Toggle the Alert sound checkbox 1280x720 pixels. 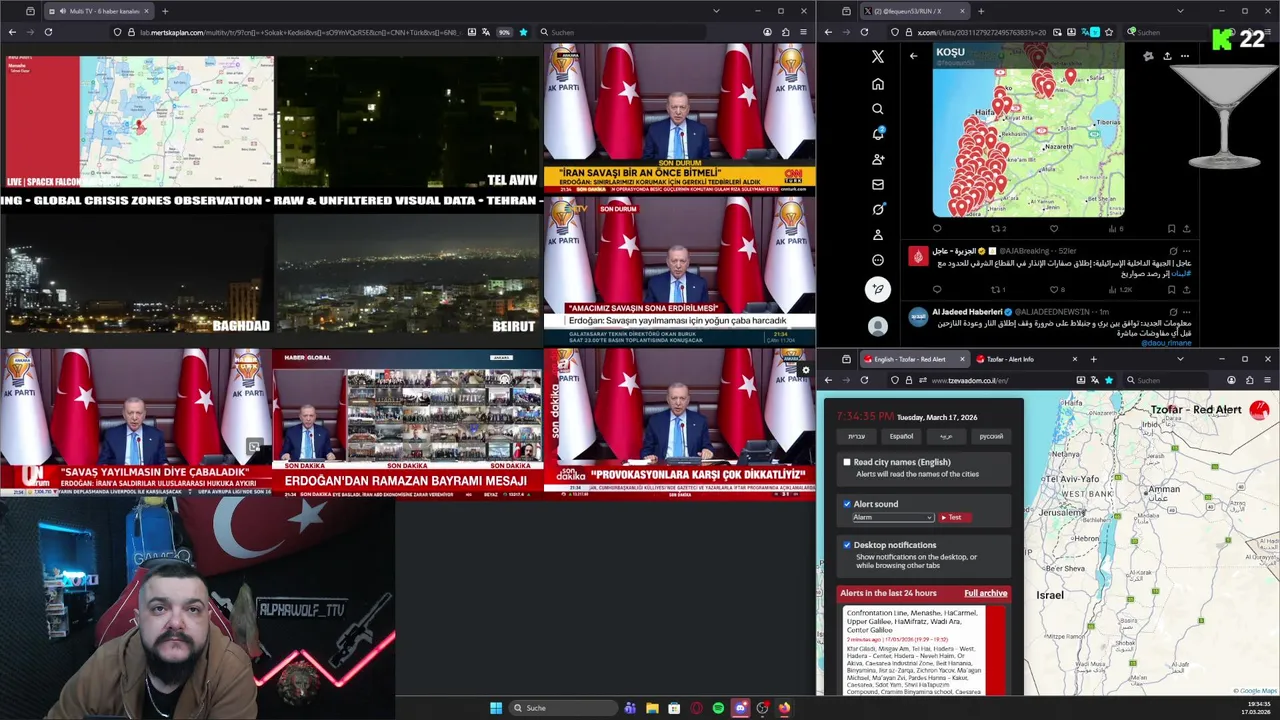(847, 504)
